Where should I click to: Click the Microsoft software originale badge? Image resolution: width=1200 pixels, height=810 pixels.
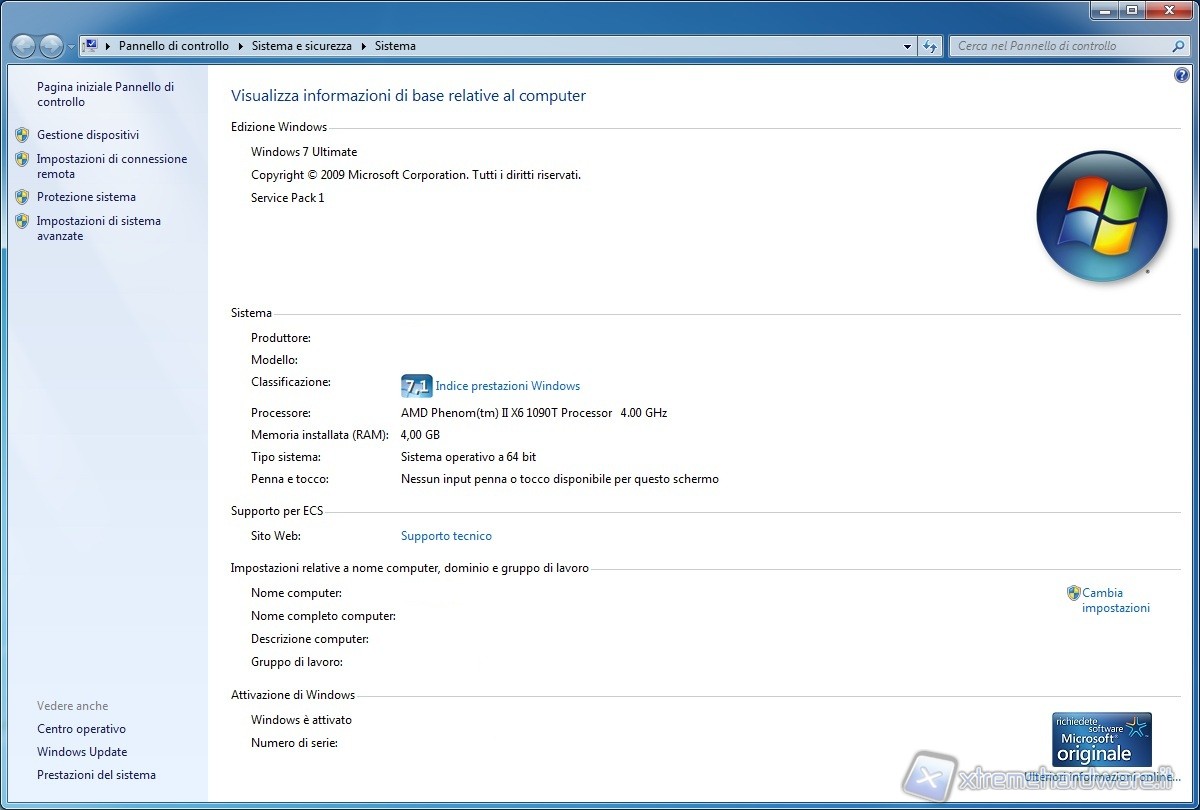[1101, 739]
